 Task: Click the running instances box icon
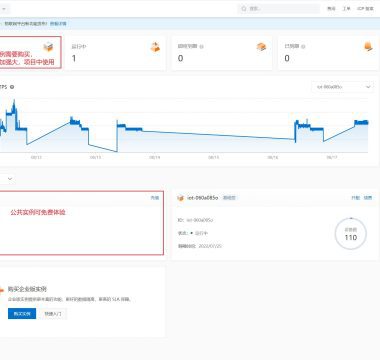pyautogui.click(x=155, y=47)
